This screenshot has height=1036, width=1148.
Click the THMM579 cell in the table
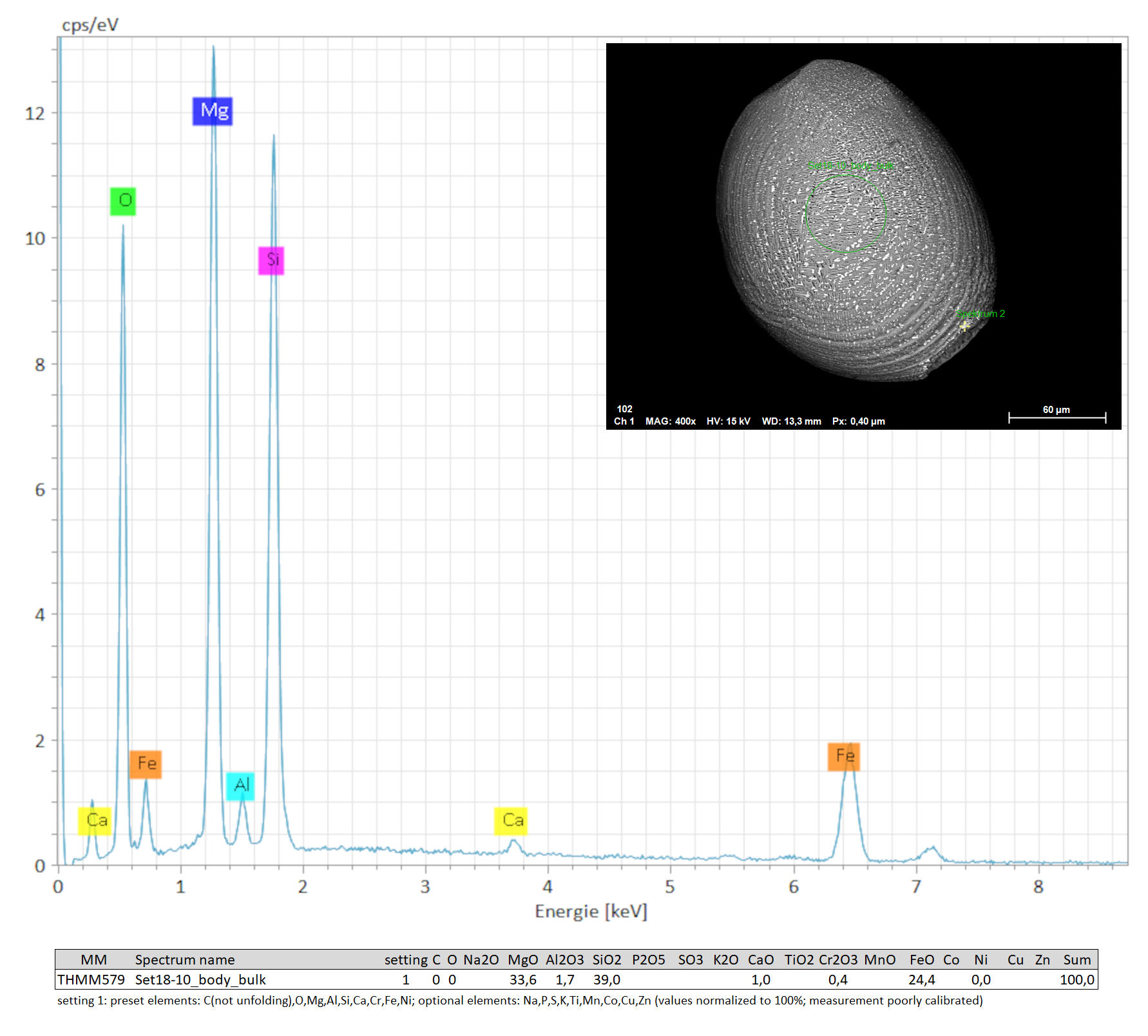tap(91, 980)
